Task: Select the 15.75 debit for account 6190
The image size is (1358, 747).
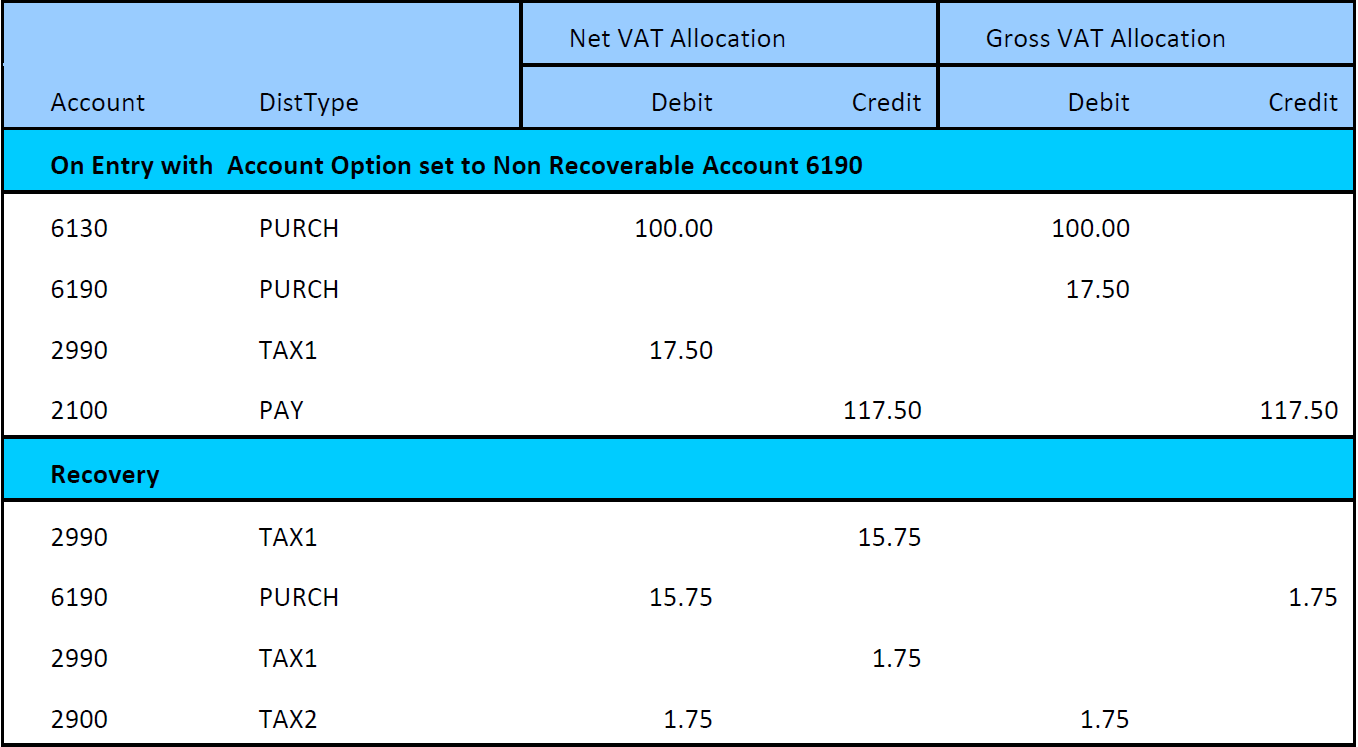Action: point(681,597)
